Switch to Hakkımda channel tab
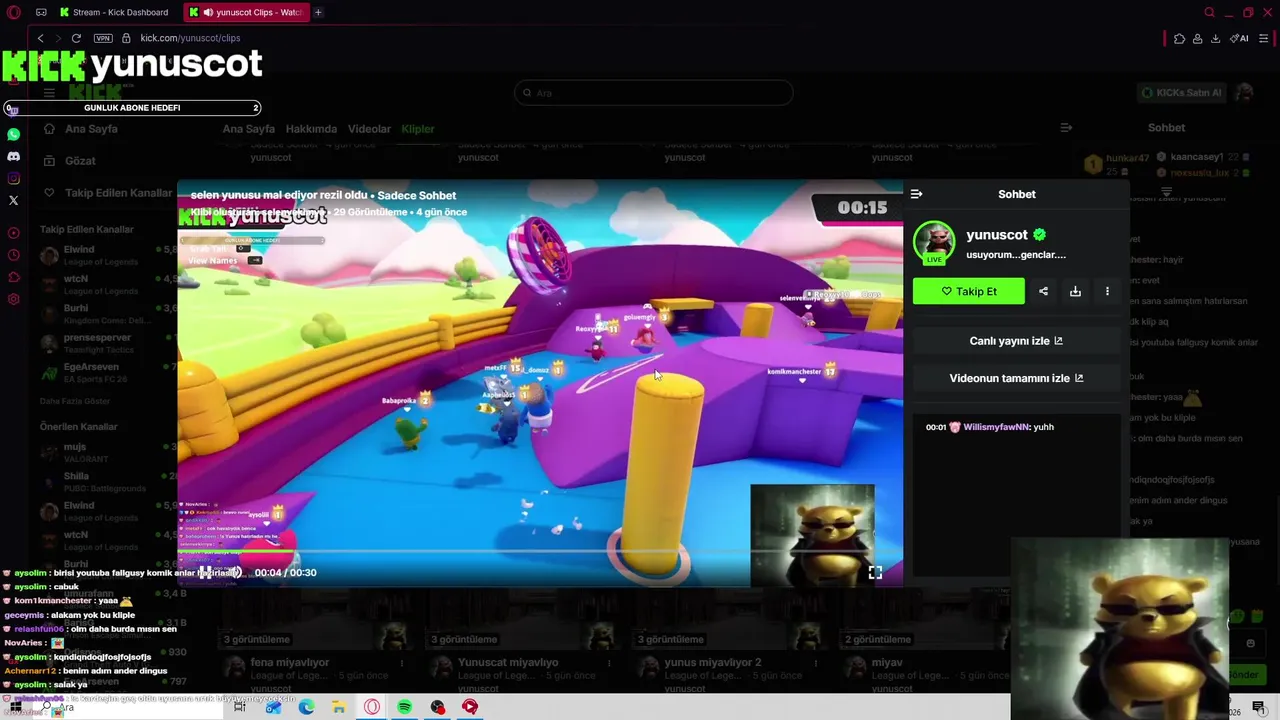The height and width of the screenshot is (720, 1280). coord(311,129)
